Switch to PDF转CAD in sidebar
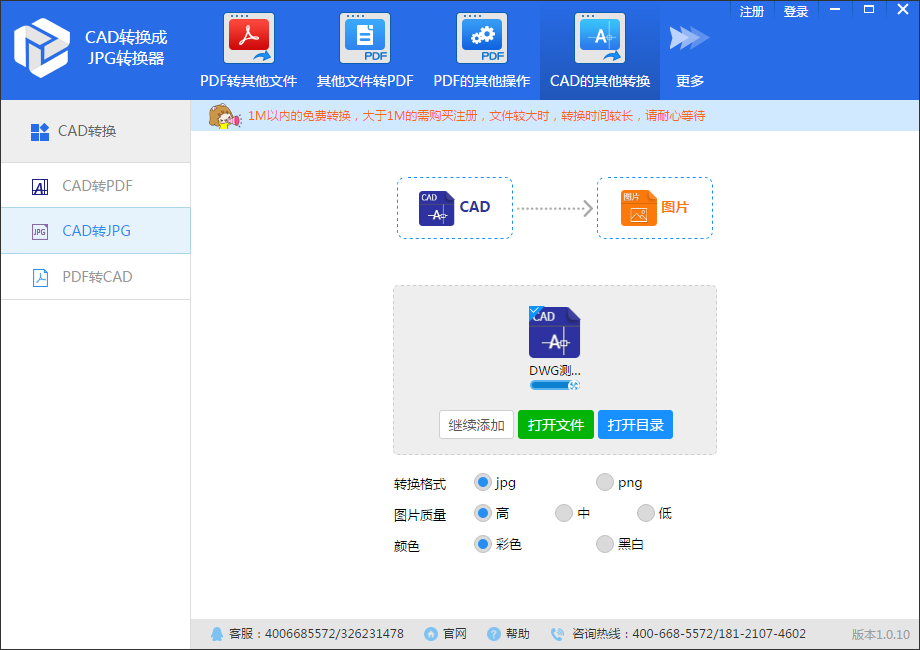This screenshot has height=650, width=920. [x=96, y=277]
